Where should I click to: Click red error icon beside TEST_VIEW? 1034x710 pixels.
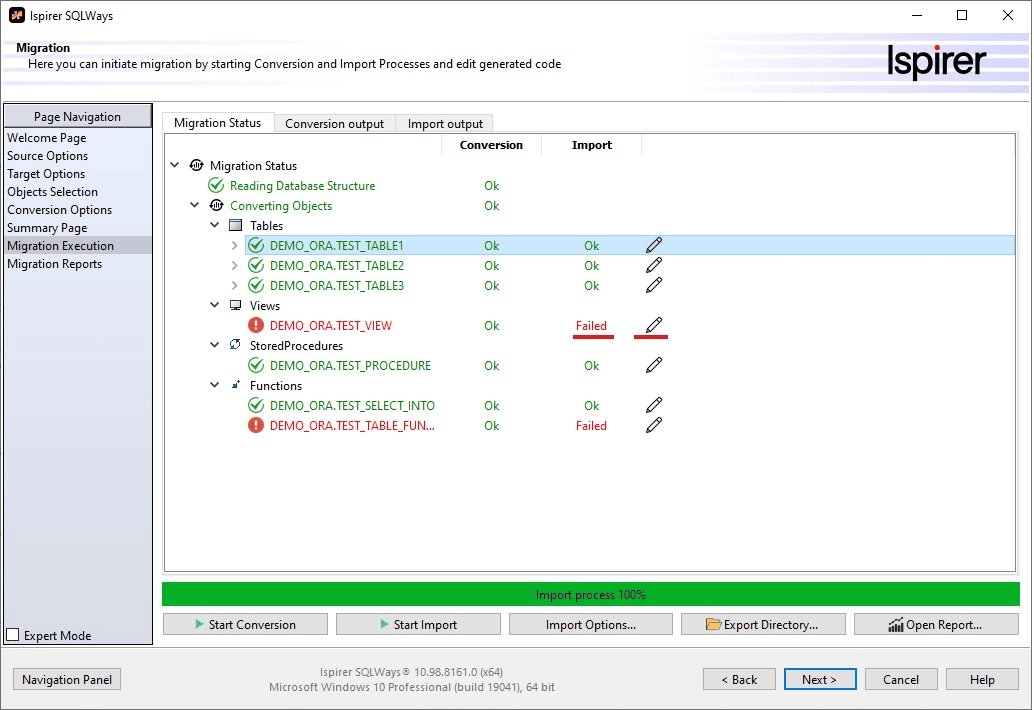coord(256,325)
